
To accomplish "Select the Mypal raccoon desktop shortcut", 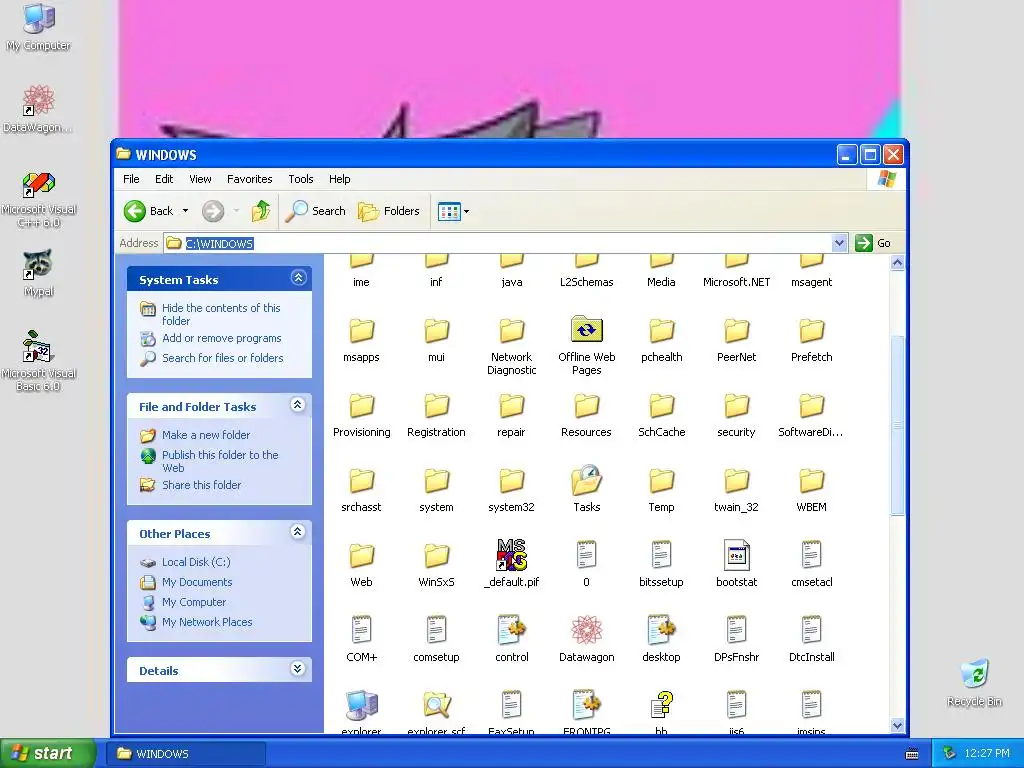I will (x=39, y=273).
